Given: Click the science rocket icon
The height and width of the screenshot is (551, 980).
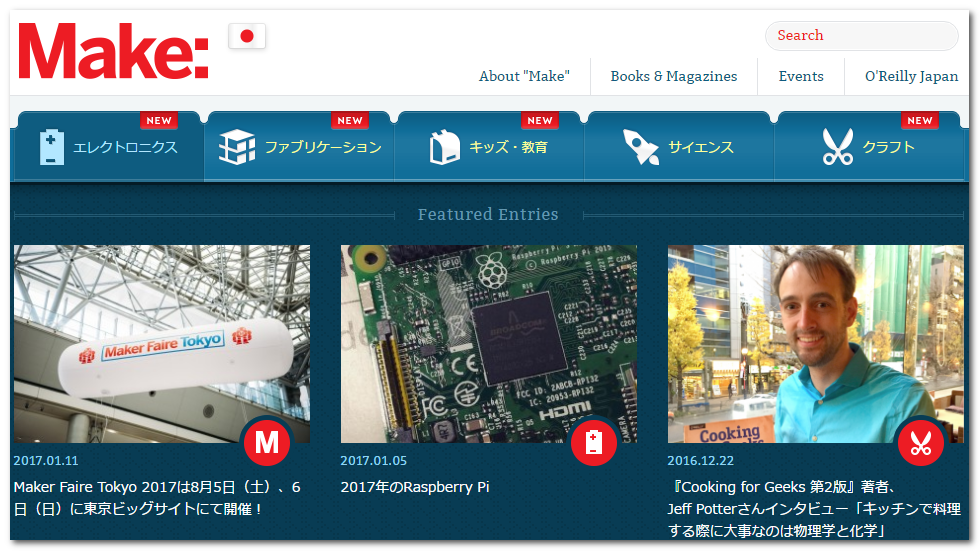Looking at the screenshot, I should 641,147.
